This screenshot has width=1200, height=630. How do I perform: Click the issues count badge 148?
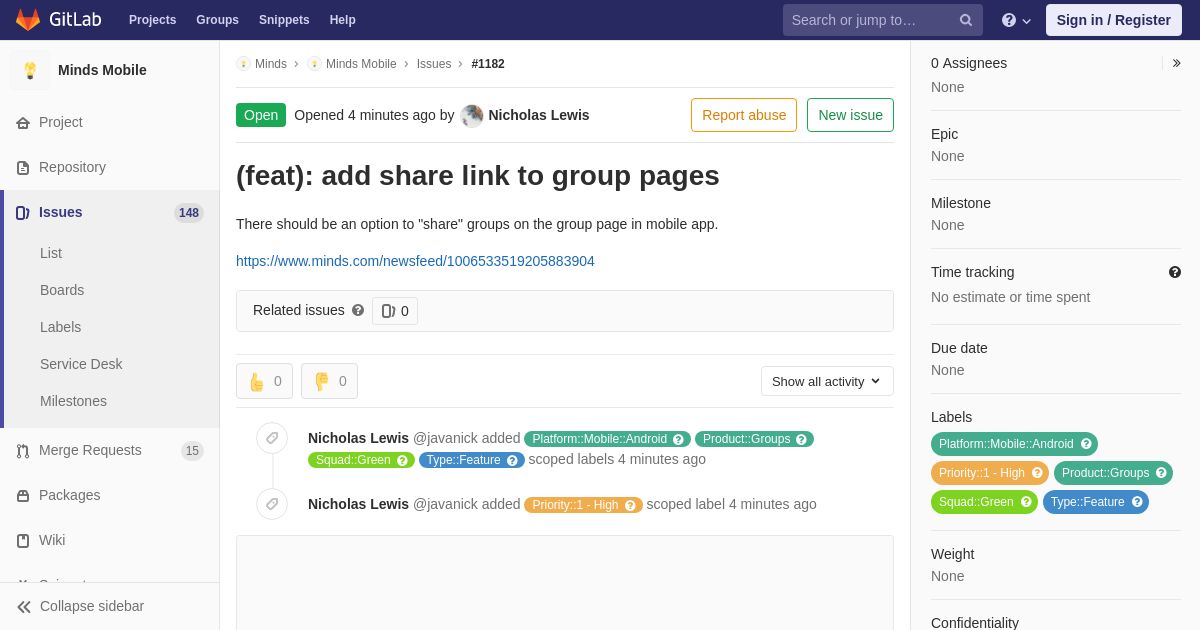(x=189, y=213)
